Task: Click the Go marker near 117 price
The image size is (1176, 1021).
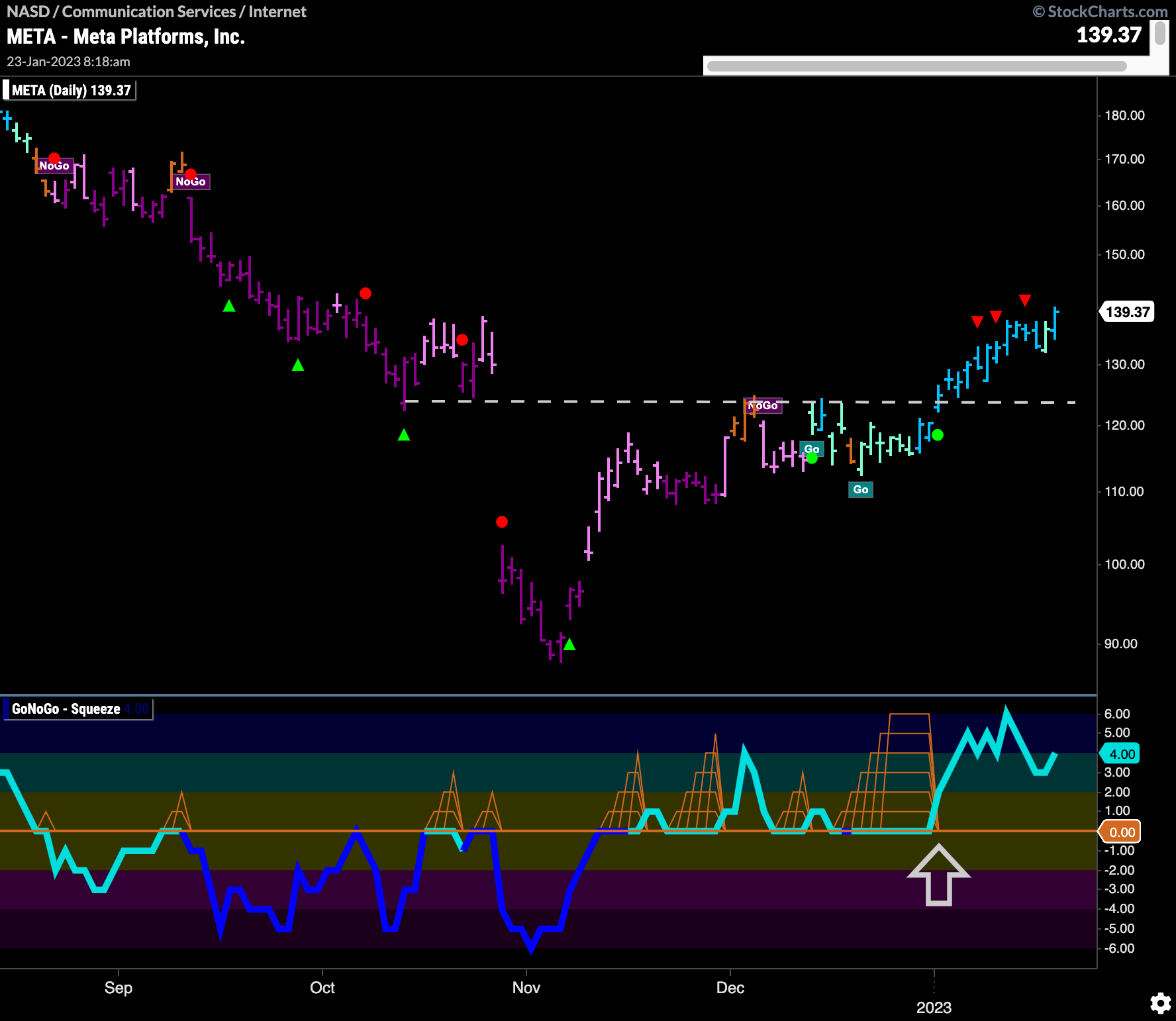Action: coord(812,449)
